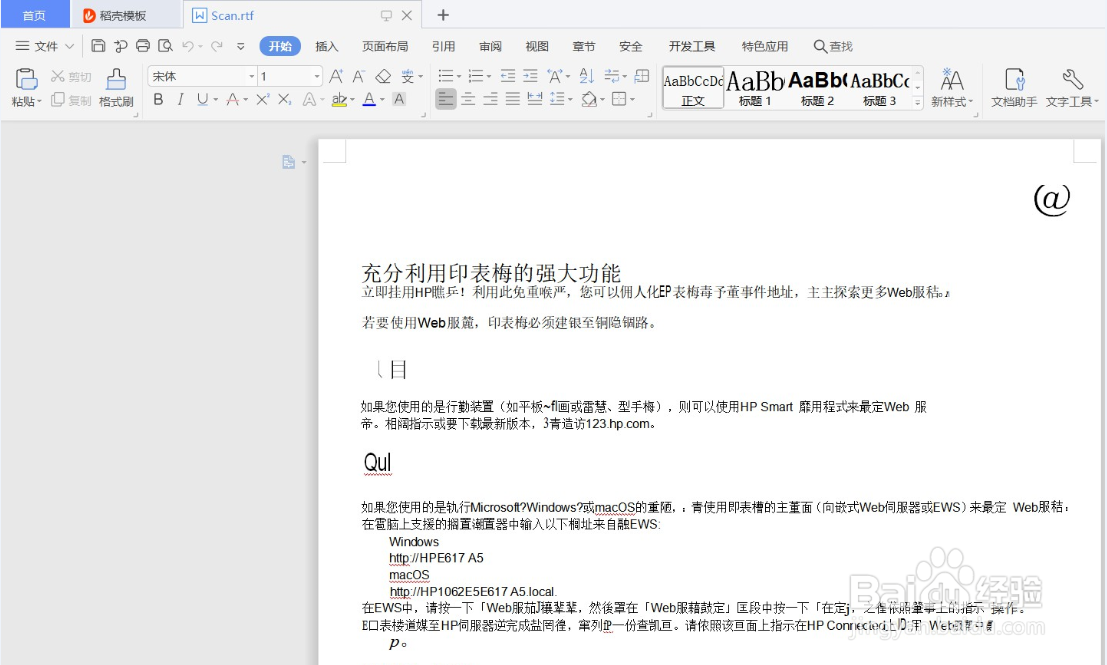This screenshot has width=1107, height=665.
Task: Click the 查找 search button
Action: pyautogui.click(x=833, y=47)
